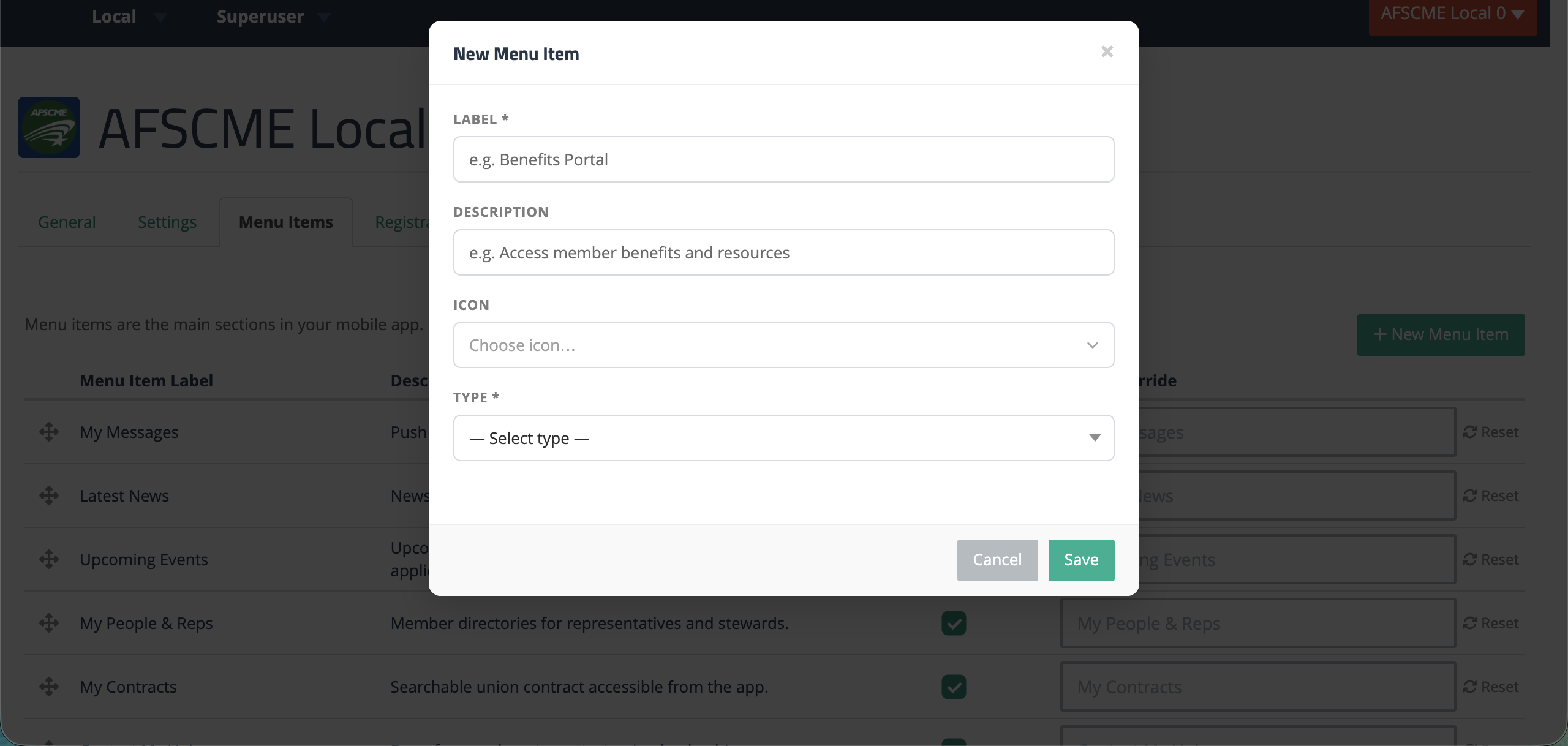Screen dimensions: 1568x746
Task: Click the AFSCME logo image
Action: pos(49,127)
